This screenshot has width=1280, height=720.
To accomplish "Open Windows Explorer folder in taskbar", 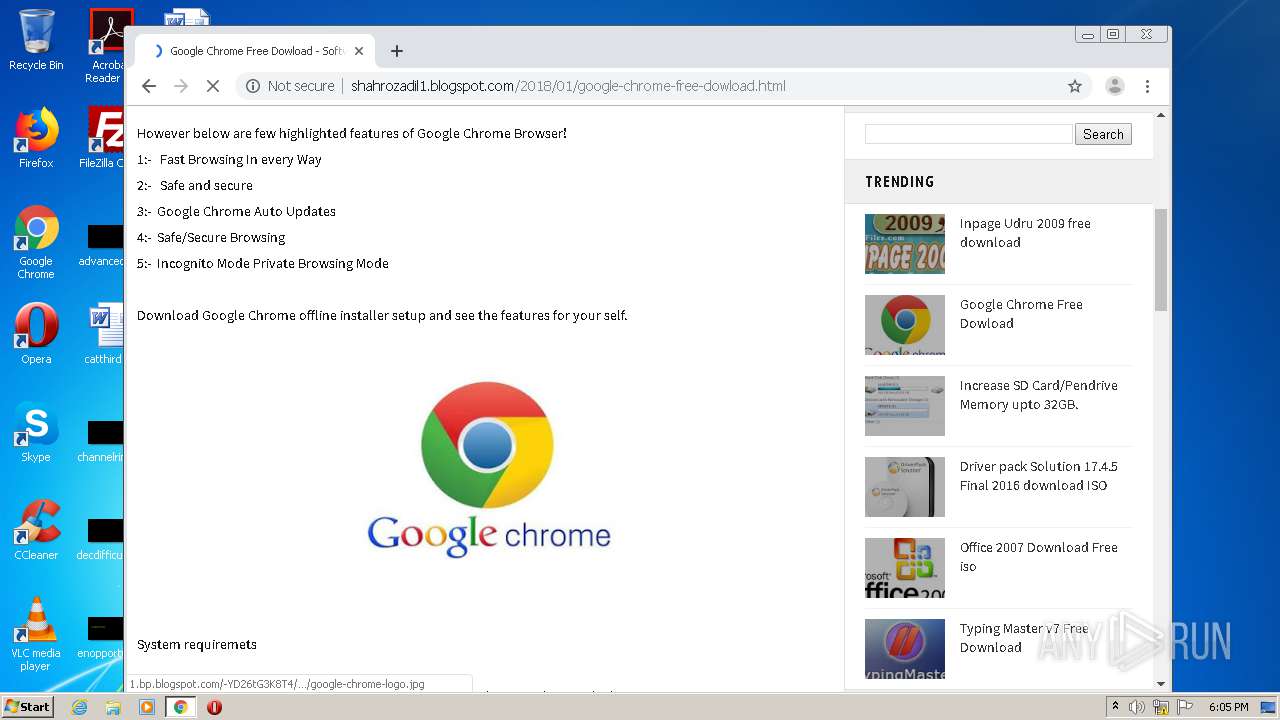I will tap(113, 707).
